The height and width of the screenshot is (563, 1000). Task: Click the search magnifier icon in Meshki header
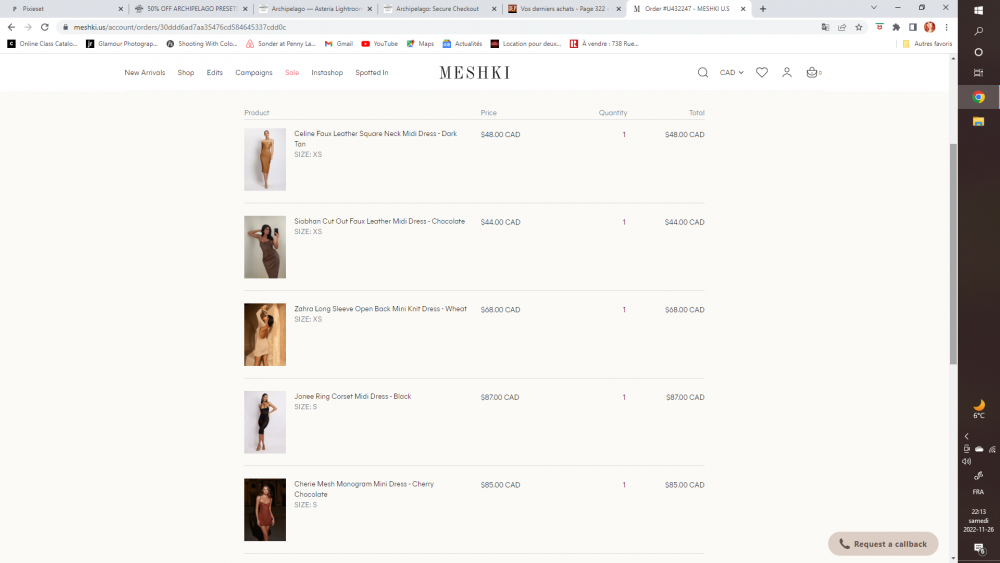(703, 73)
